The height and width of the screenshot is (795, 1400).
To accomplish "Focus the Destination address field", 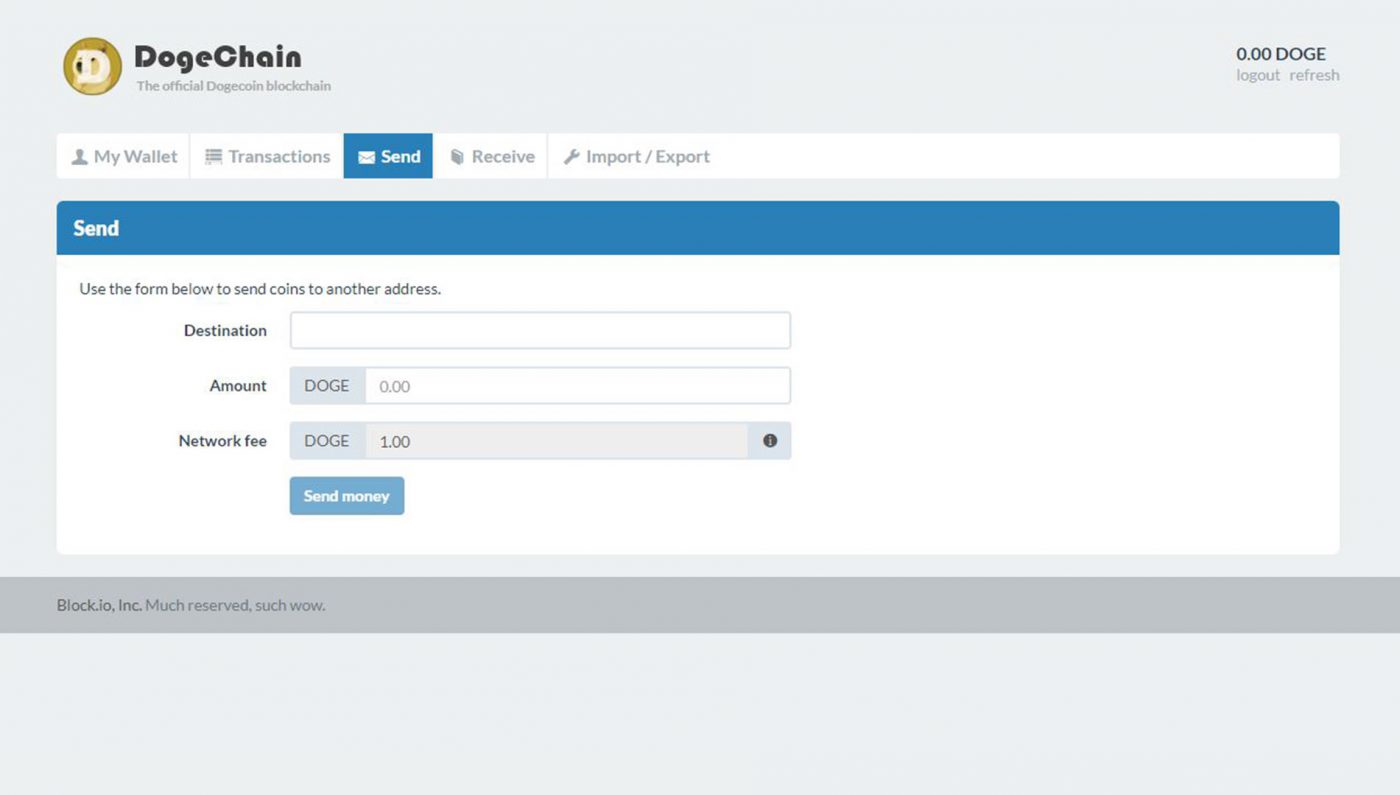I will [x=540, y=331].
